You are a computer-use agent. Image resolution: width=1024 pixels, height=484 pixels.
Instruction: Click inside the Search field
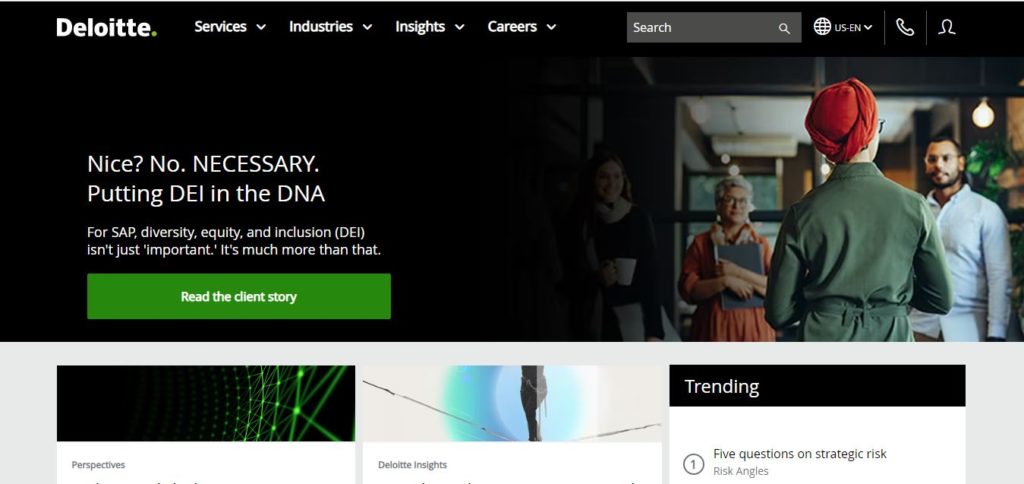coord(714,27)
